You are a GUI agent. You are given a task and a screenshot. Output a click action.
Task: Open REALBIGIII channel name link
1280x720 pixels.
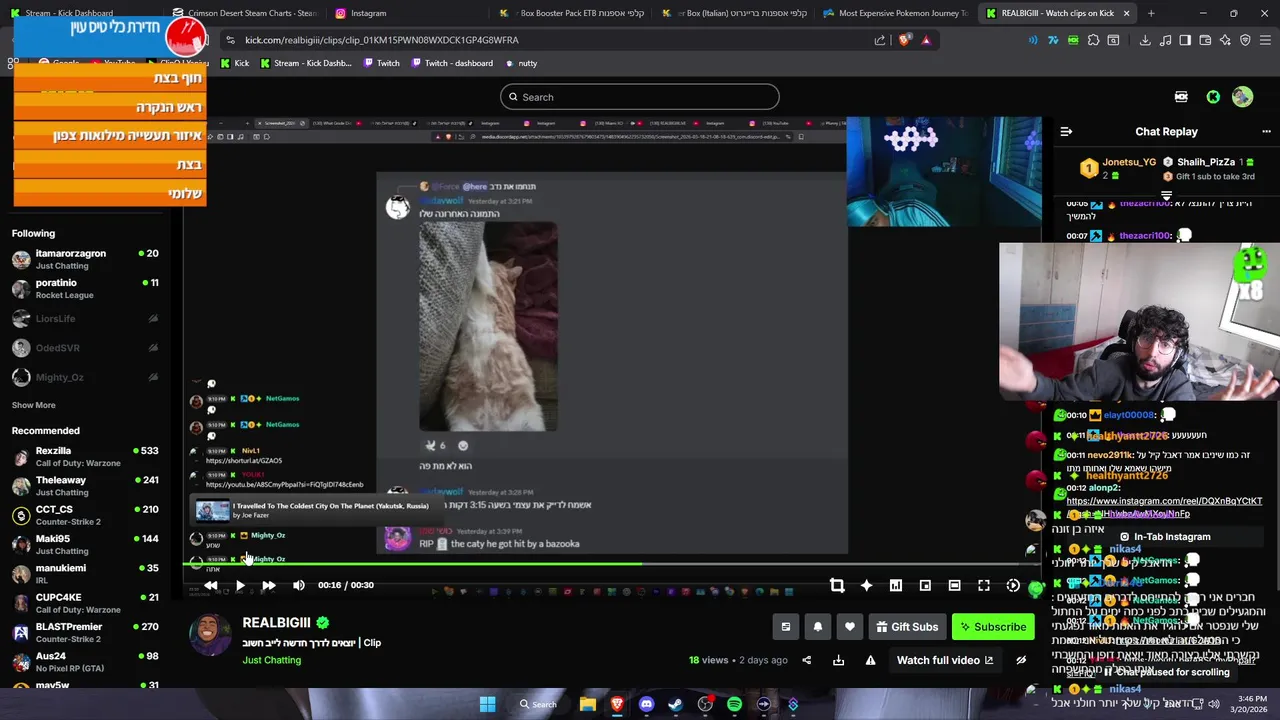277,623
